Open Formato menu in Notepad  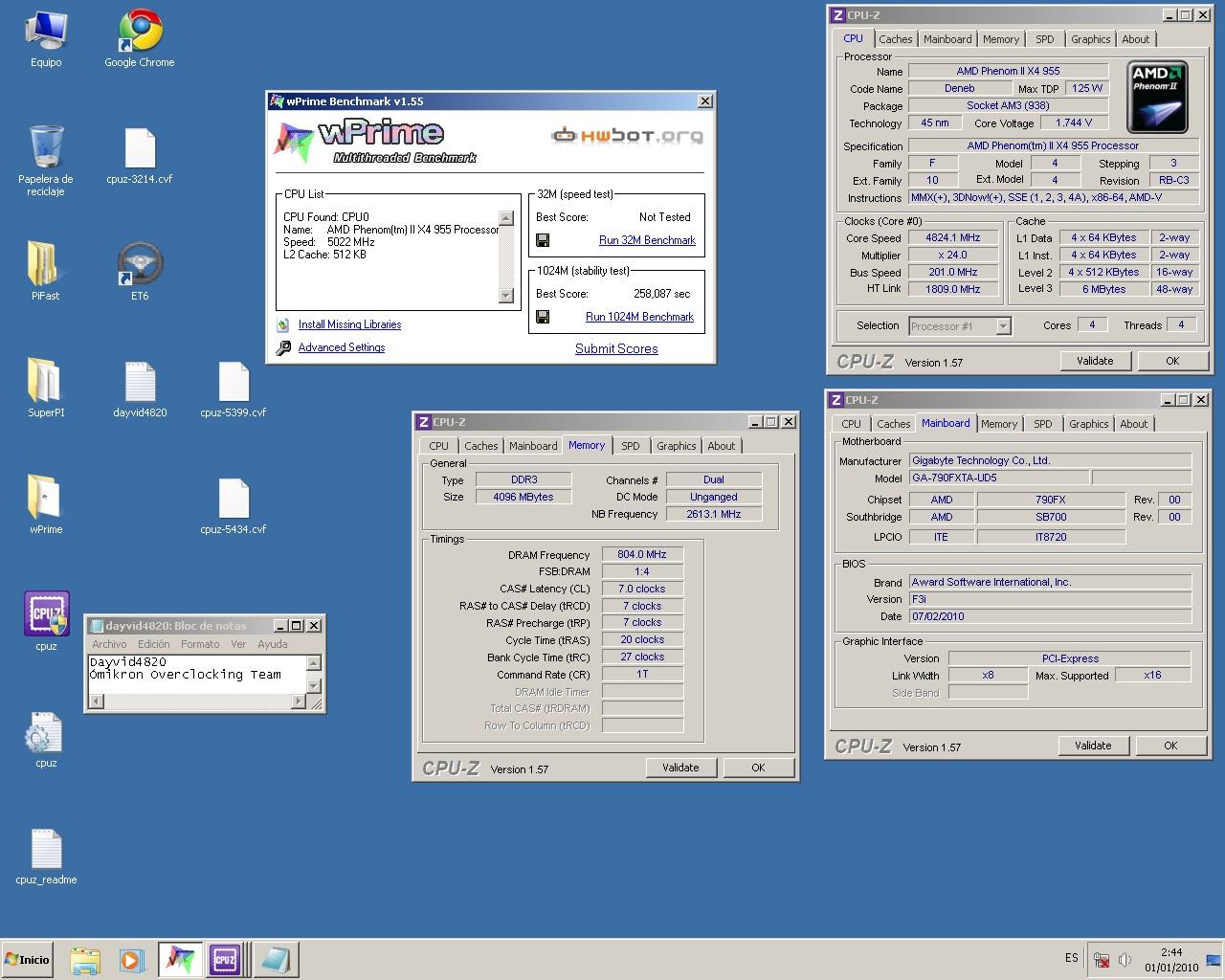click(x=200, y=644)
